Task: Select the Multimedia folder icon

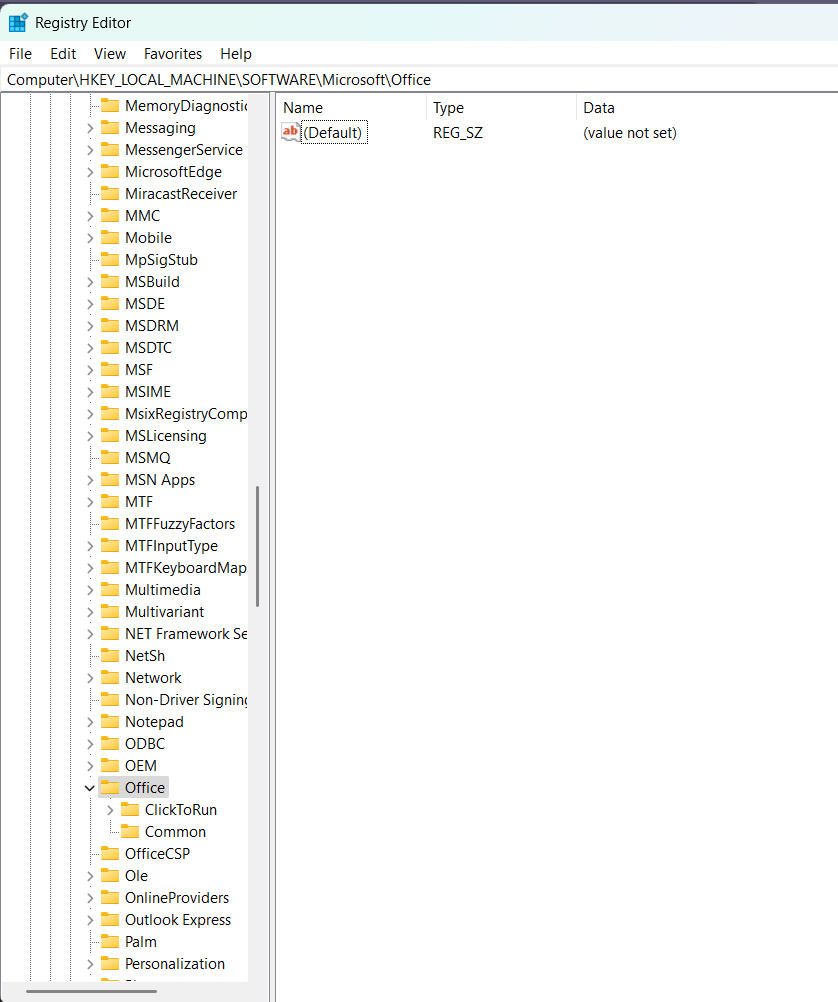Action: [x=110, y=589]
